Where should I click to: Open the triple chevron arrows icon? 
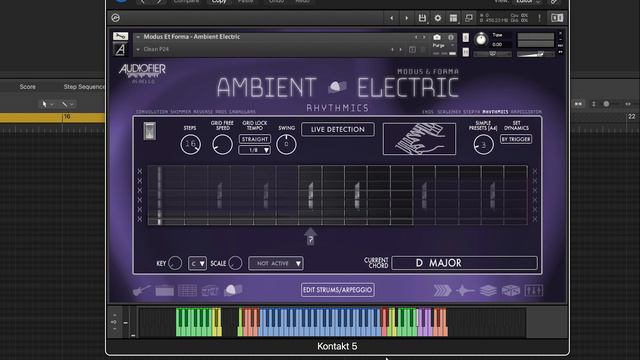click(x=442, y=291)
